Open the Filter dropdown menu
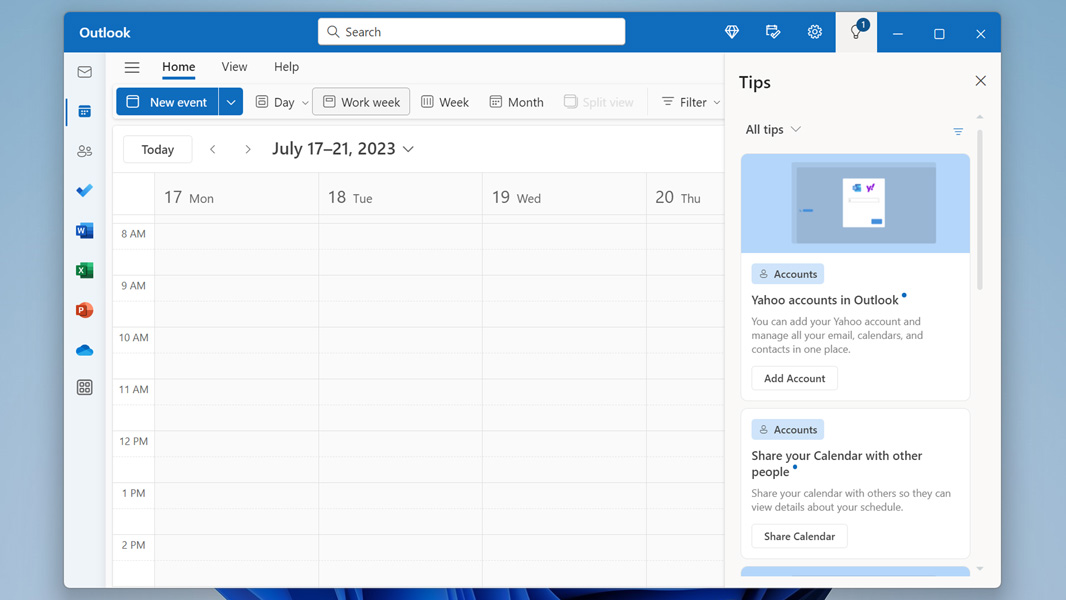The width and height of the screenshot is (1066, 600). point(689,101)
